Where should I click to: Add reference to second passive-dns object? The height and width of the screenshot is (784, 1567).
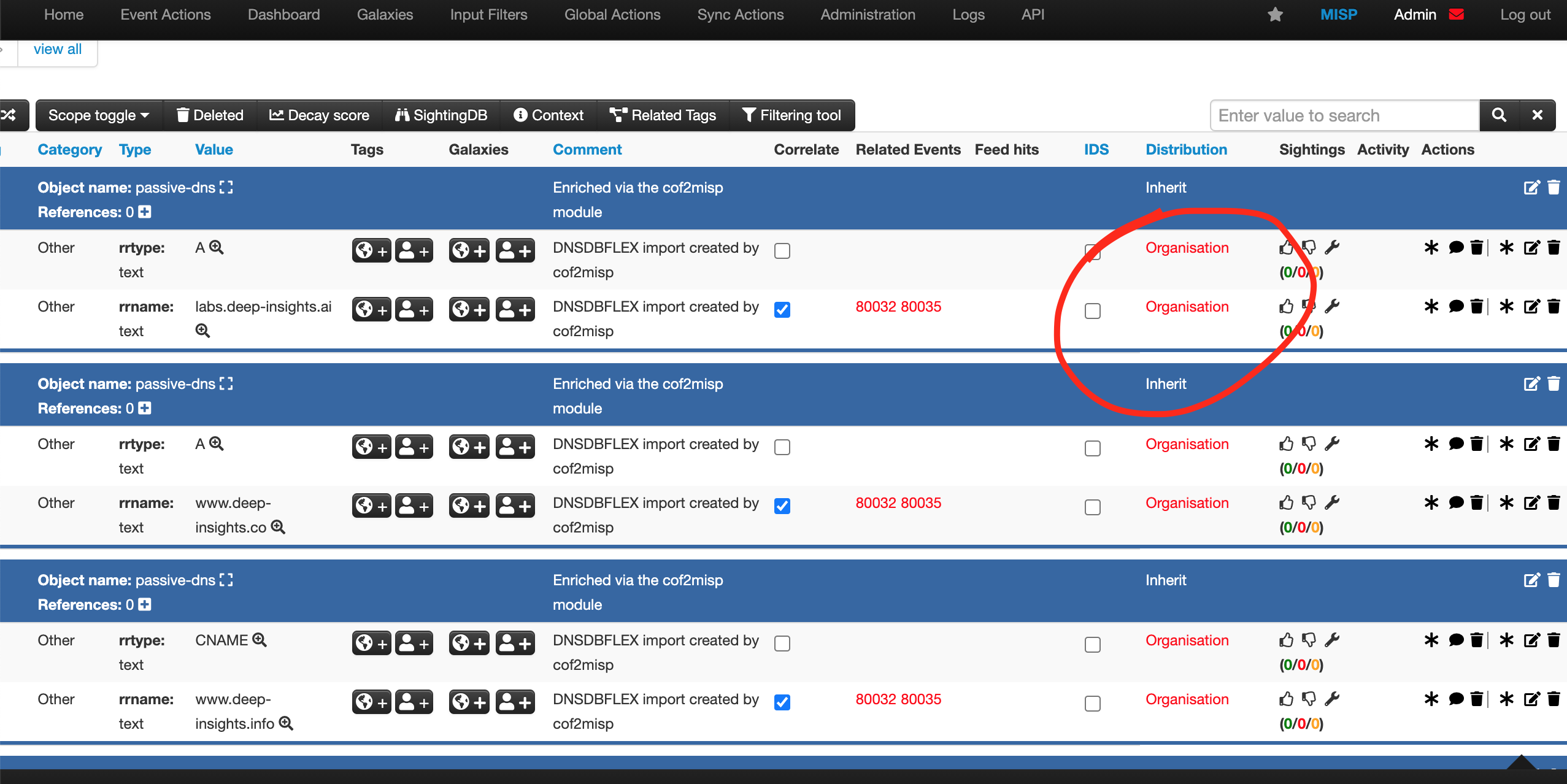coord(145,409)
